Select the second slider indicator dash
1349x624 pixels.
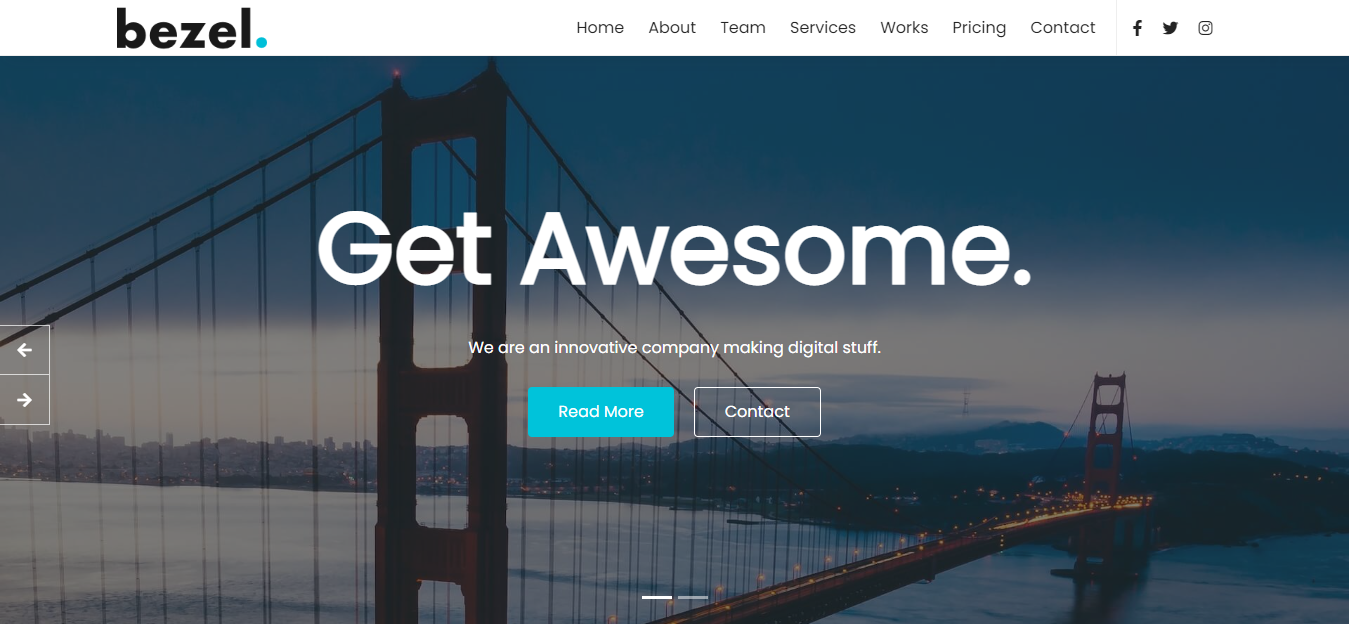[x=693, y=597]
